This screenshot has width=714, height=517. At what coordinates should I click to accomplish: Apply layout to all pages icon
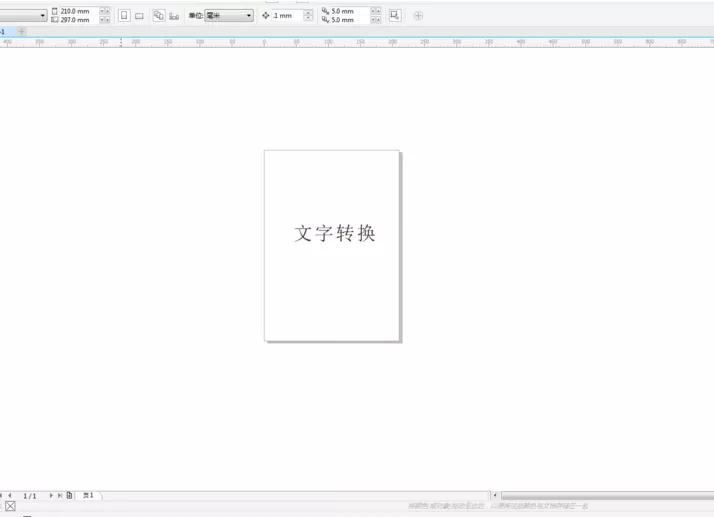tap(158, 15)
